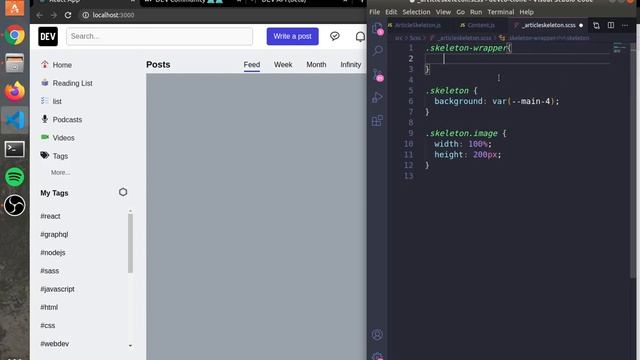Switch posts to the Week tab

click(283, 65)
